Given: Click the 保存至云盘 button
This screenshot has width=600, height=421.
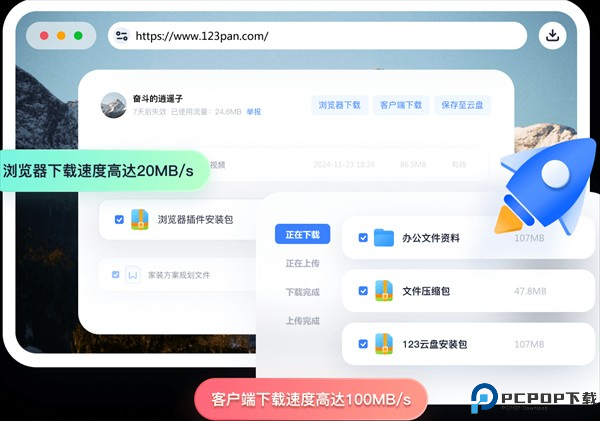Looking at the screenshot, I should (x=461, y=105).
